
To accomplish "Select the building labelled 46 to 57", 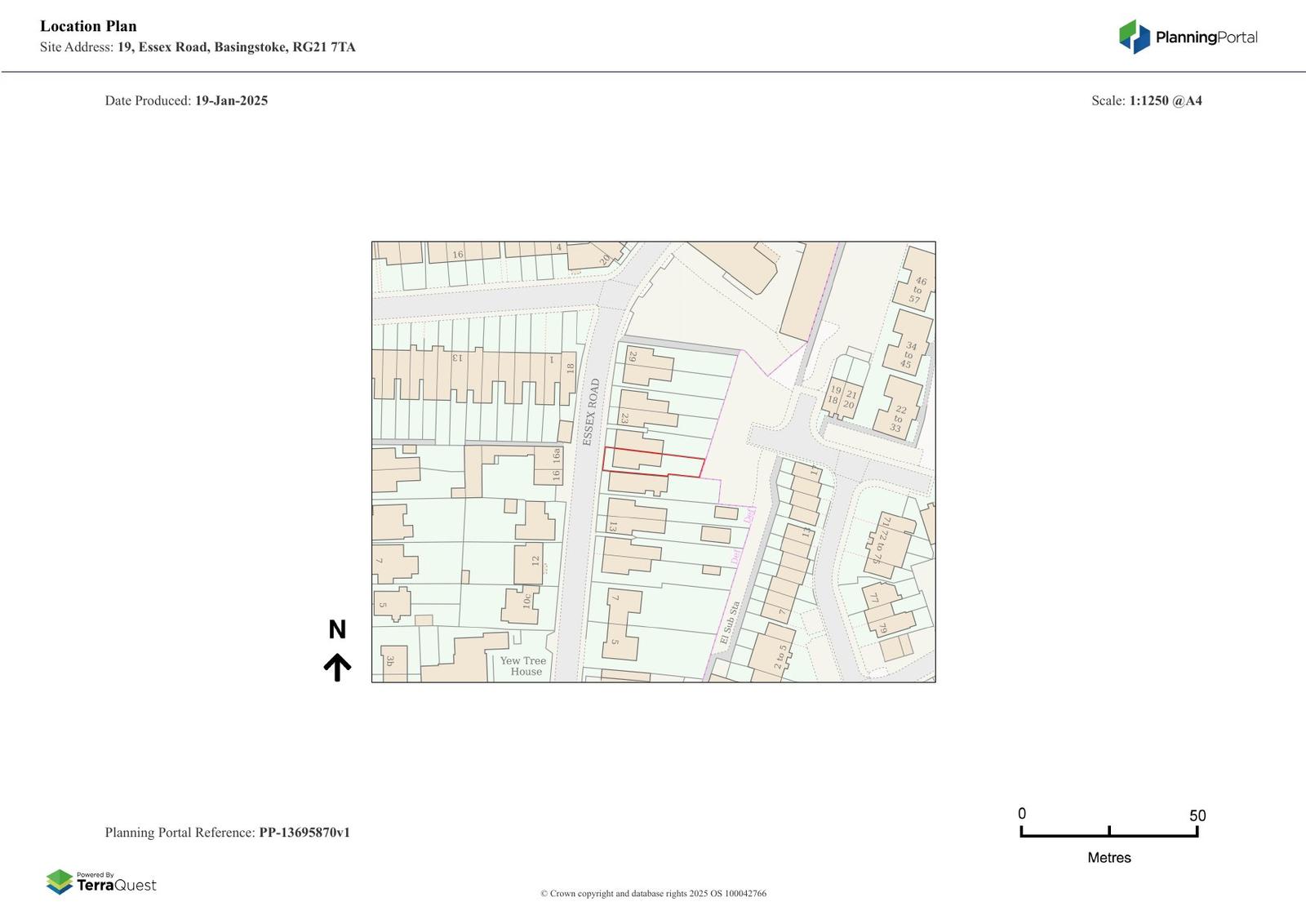I will 917,280.
